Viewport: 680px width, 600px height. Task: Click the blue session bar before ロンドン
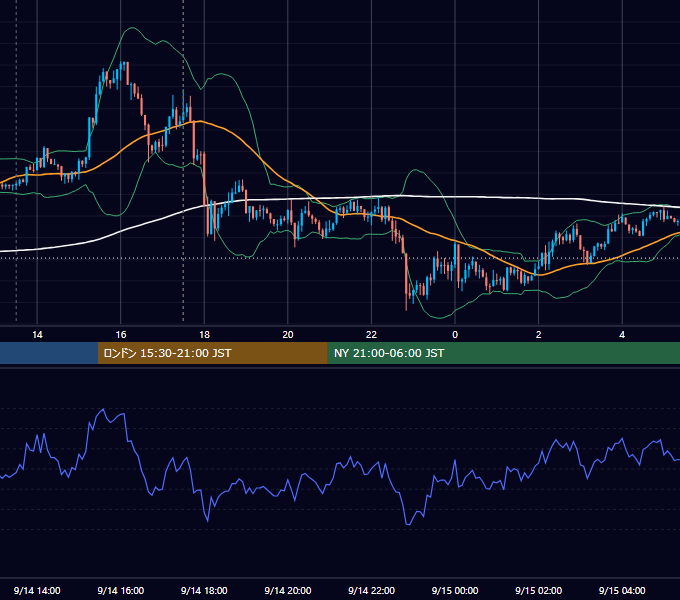pyautogui.click(x=49, y=353)
